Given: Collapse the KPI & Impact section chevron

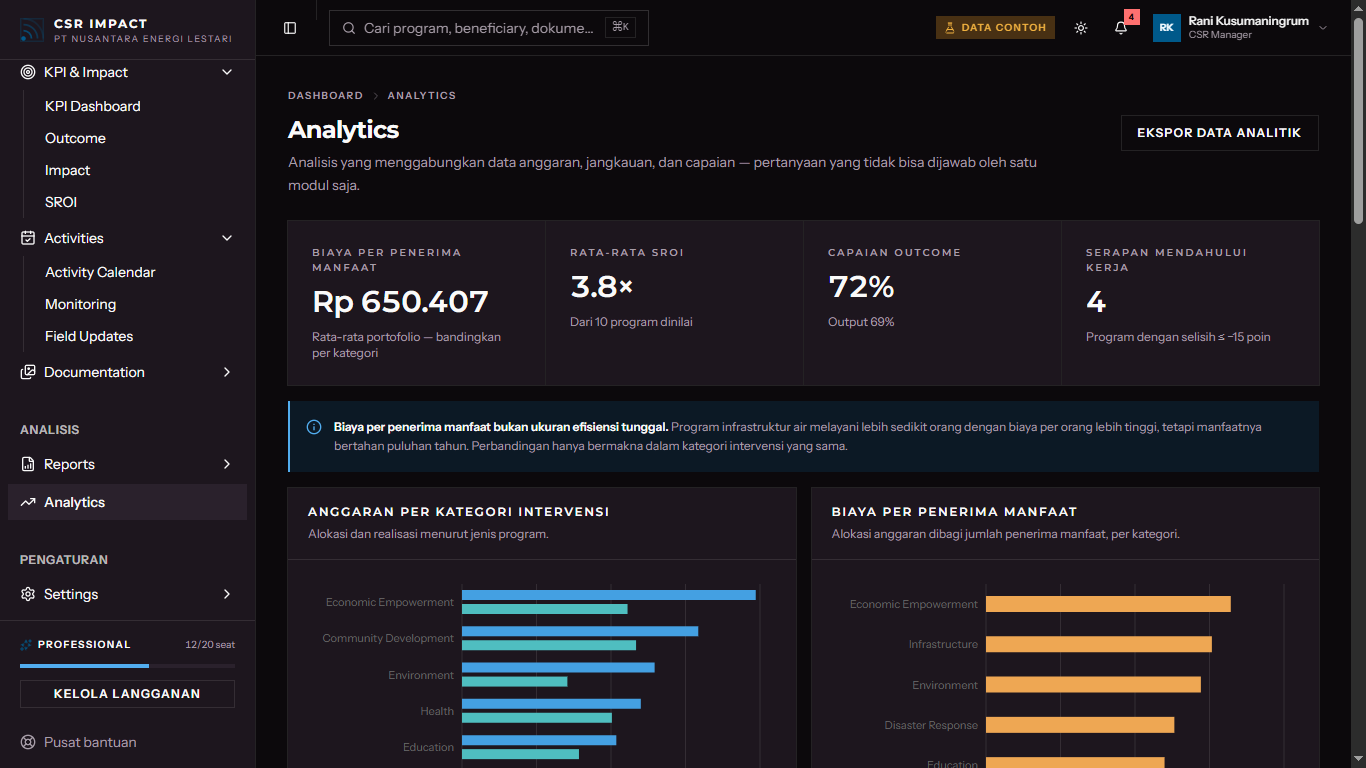Looking at the screenshot, I should [x=227, y=72].
